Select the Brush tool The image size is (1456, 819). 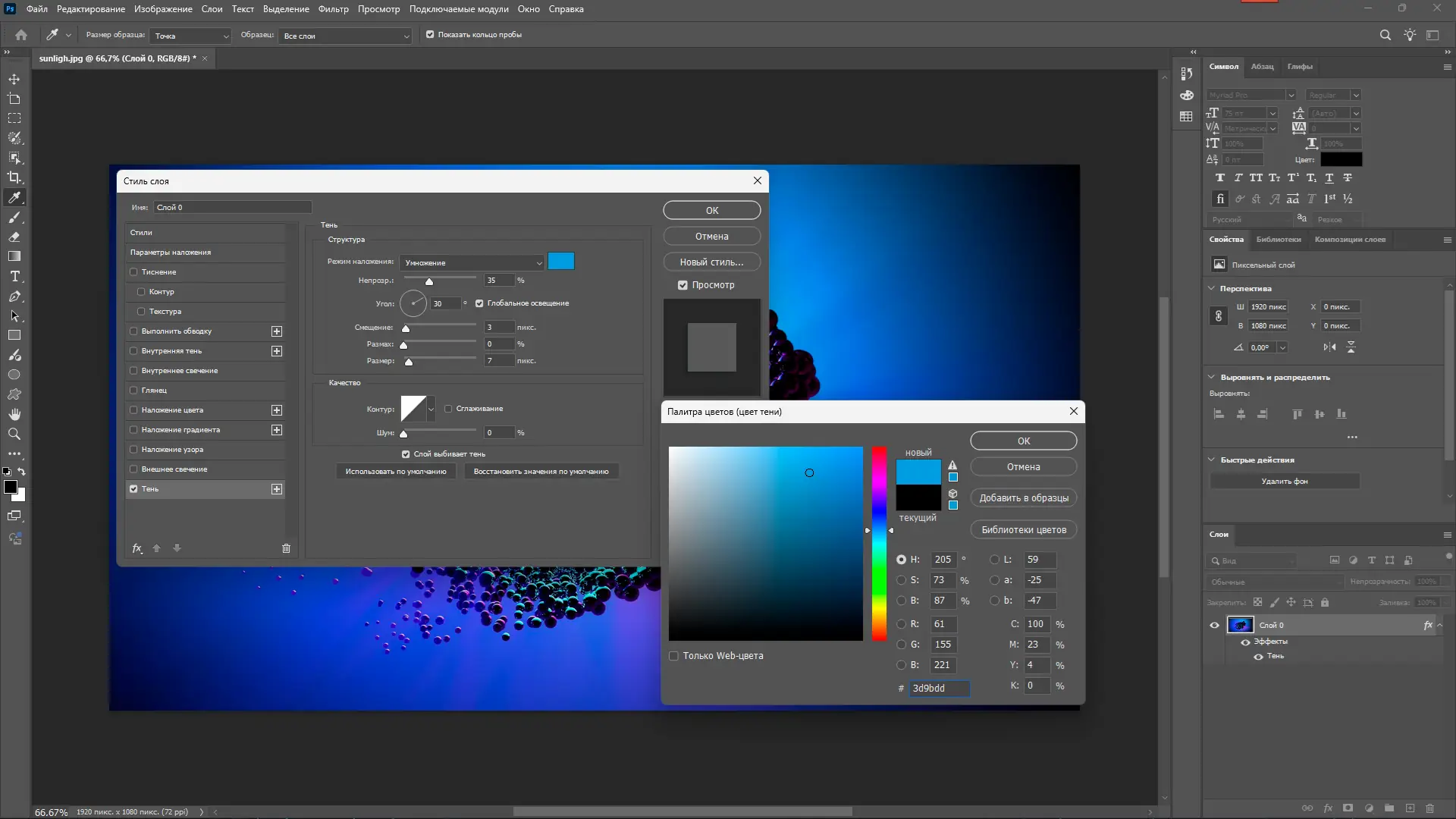point(14,218)
